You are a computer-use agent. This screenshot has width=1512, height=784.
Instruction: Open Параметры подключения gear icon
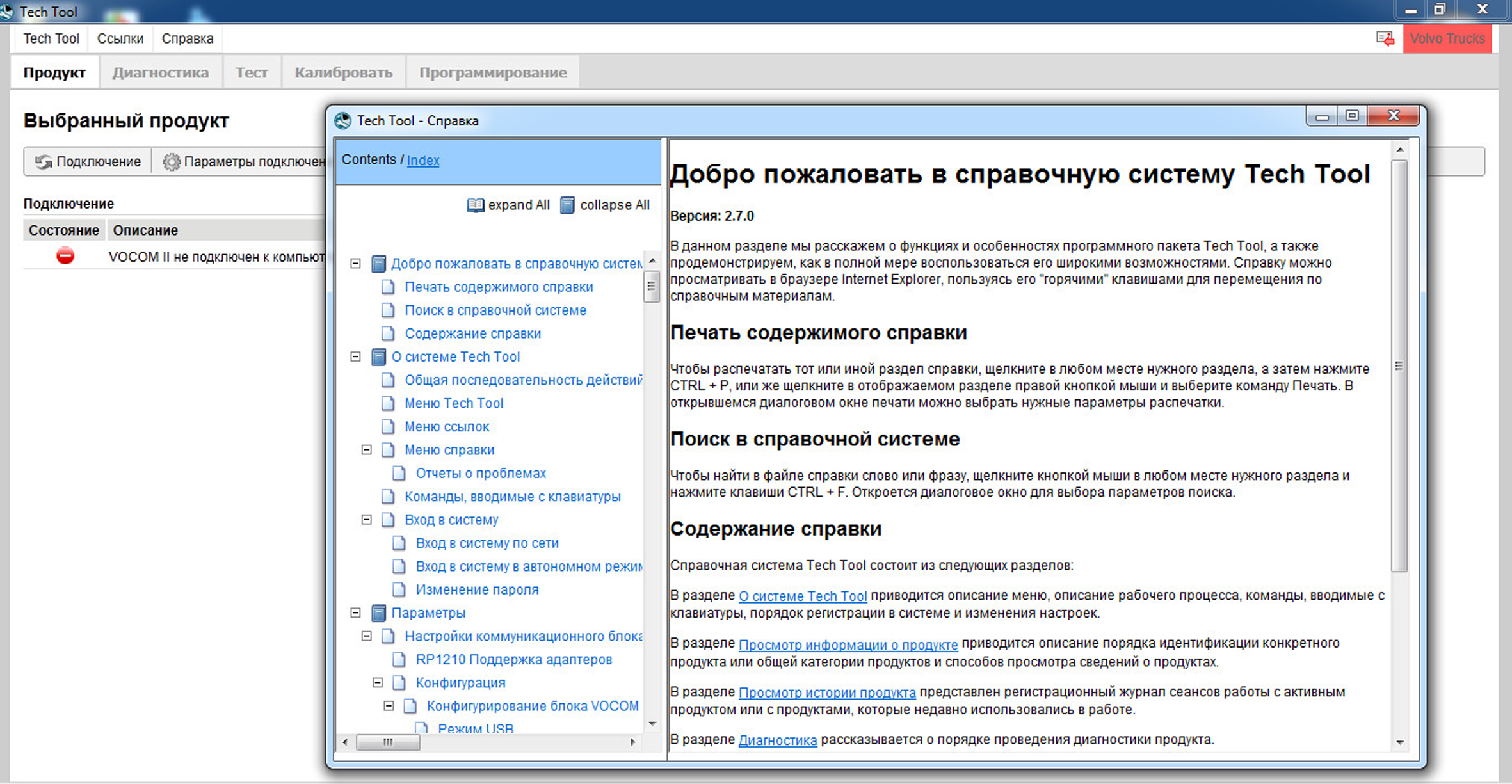click(x=171, y=162)
